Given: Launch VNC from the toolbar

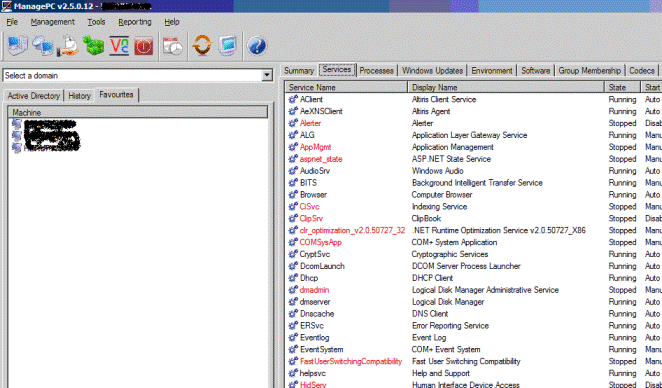Looking at the screenshot, I should point(119,46).
